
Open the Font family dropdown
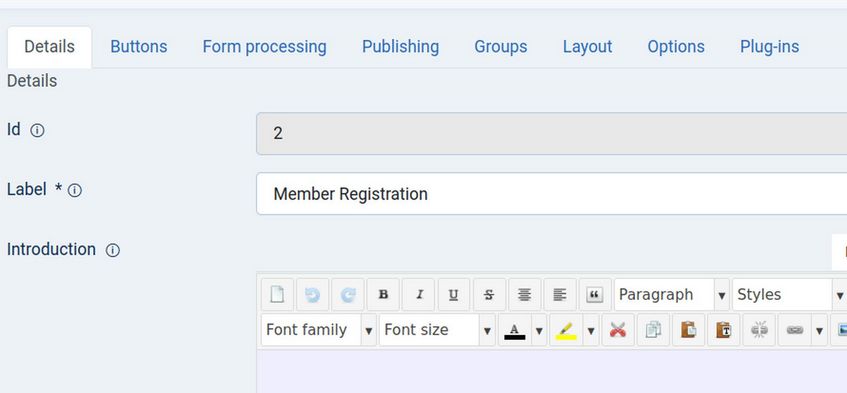(x=318, y=330)
